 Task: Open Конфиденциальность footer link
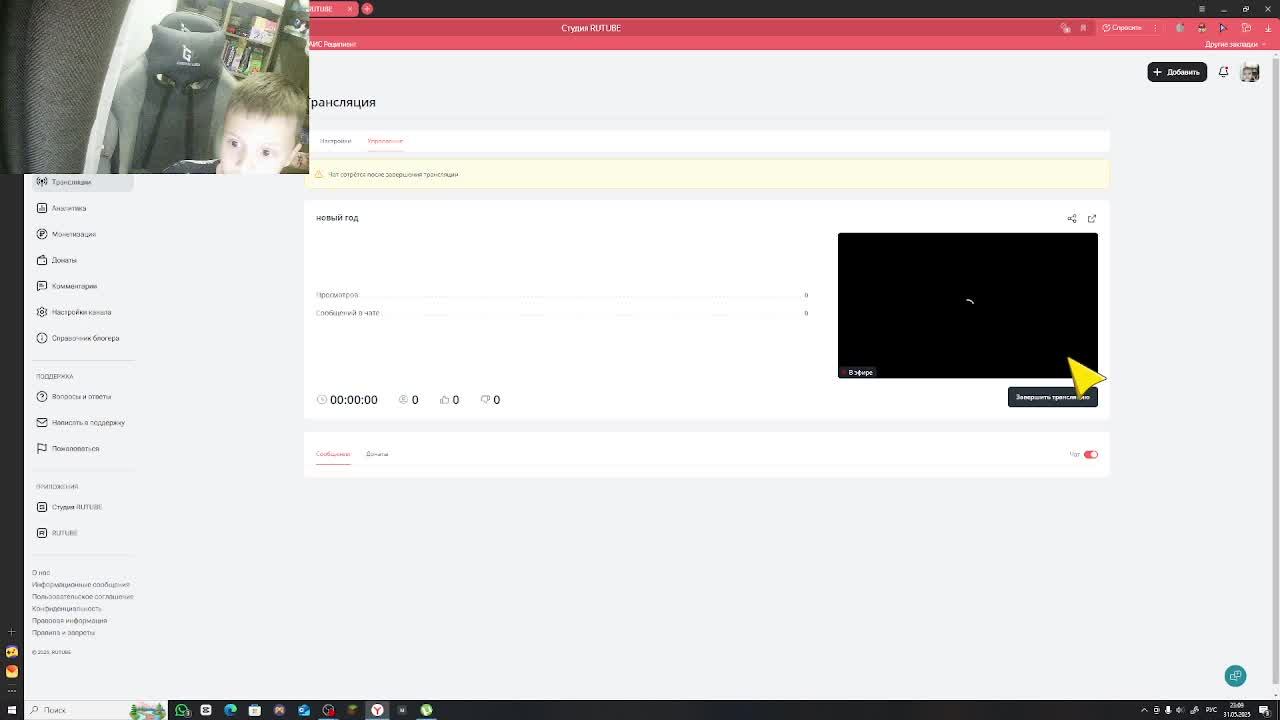coord(66,609)
